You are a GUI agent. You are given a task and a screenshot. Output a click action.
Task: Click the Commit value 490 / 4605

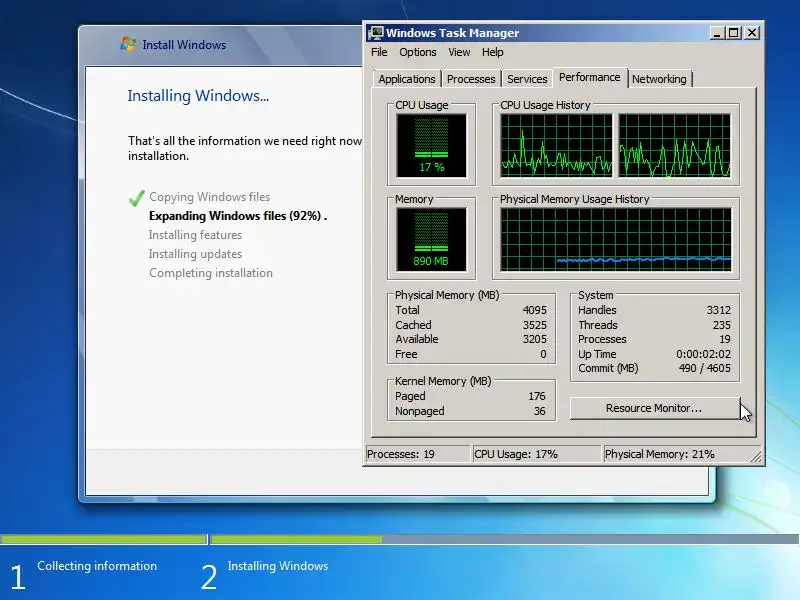tap(705, 368)
